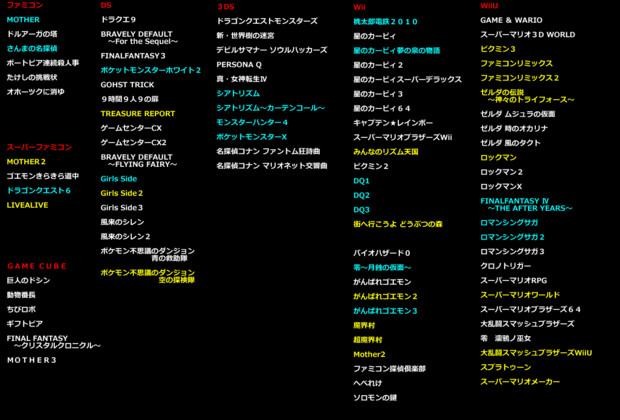This screenshot has height=420, width=620.
Task: Select 街へ行こうよ どうぶつの森 entry
Action: 398,224
